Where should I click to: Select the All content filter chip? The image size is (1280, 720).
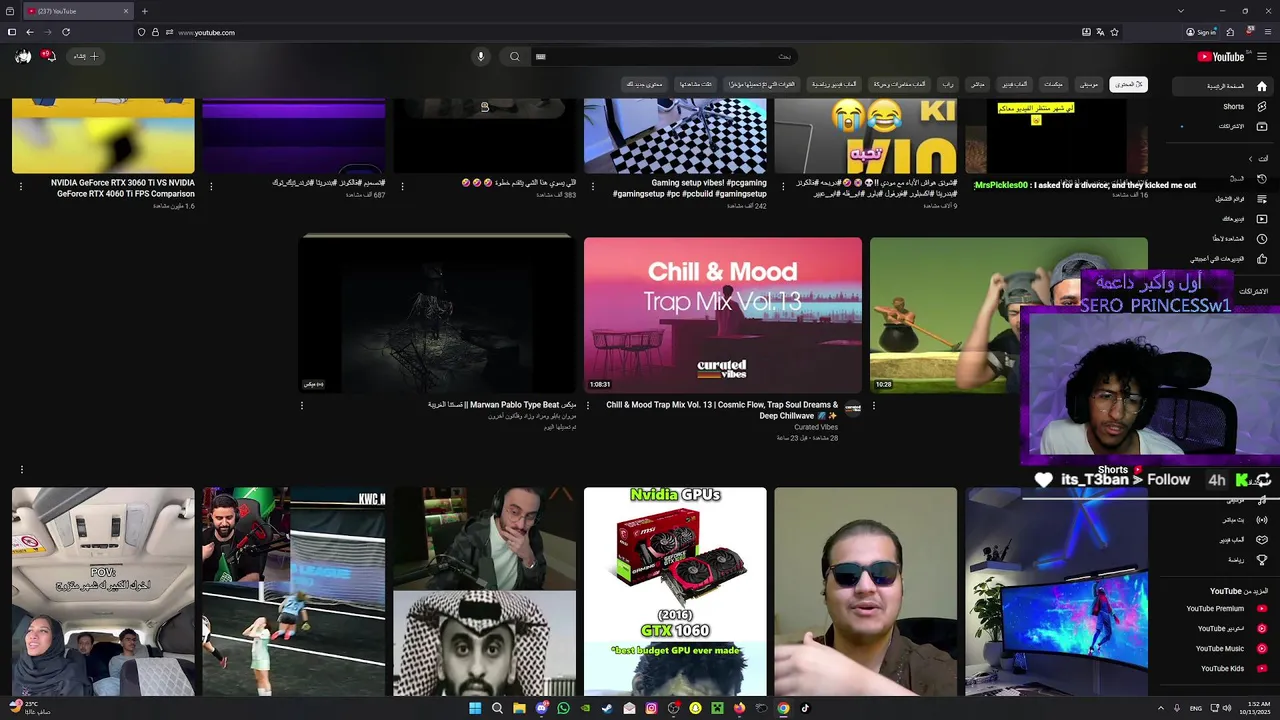[x=1128, y=84]
